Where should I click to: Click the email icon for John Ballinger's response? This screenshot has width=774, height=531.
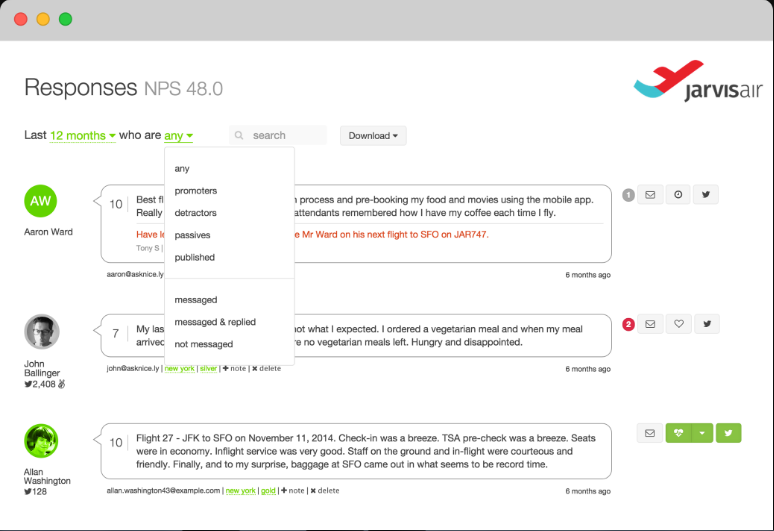coord(650,324)
